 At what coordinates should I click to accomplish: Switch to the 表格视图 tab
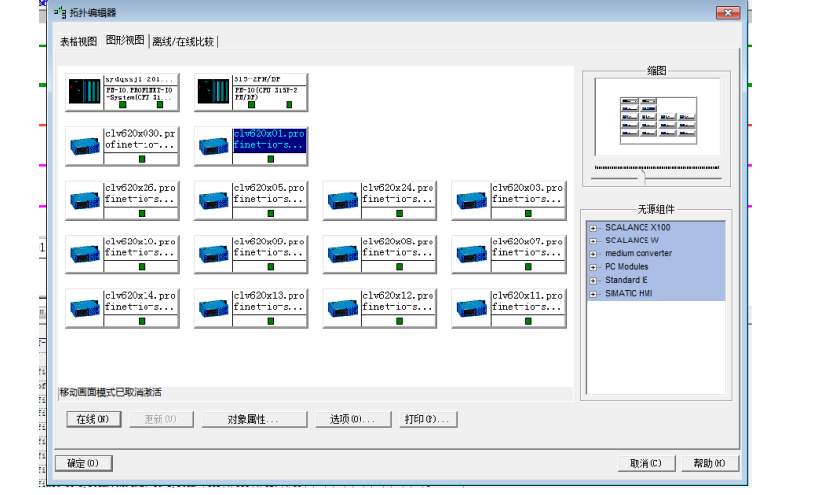(x=79, y=41)
